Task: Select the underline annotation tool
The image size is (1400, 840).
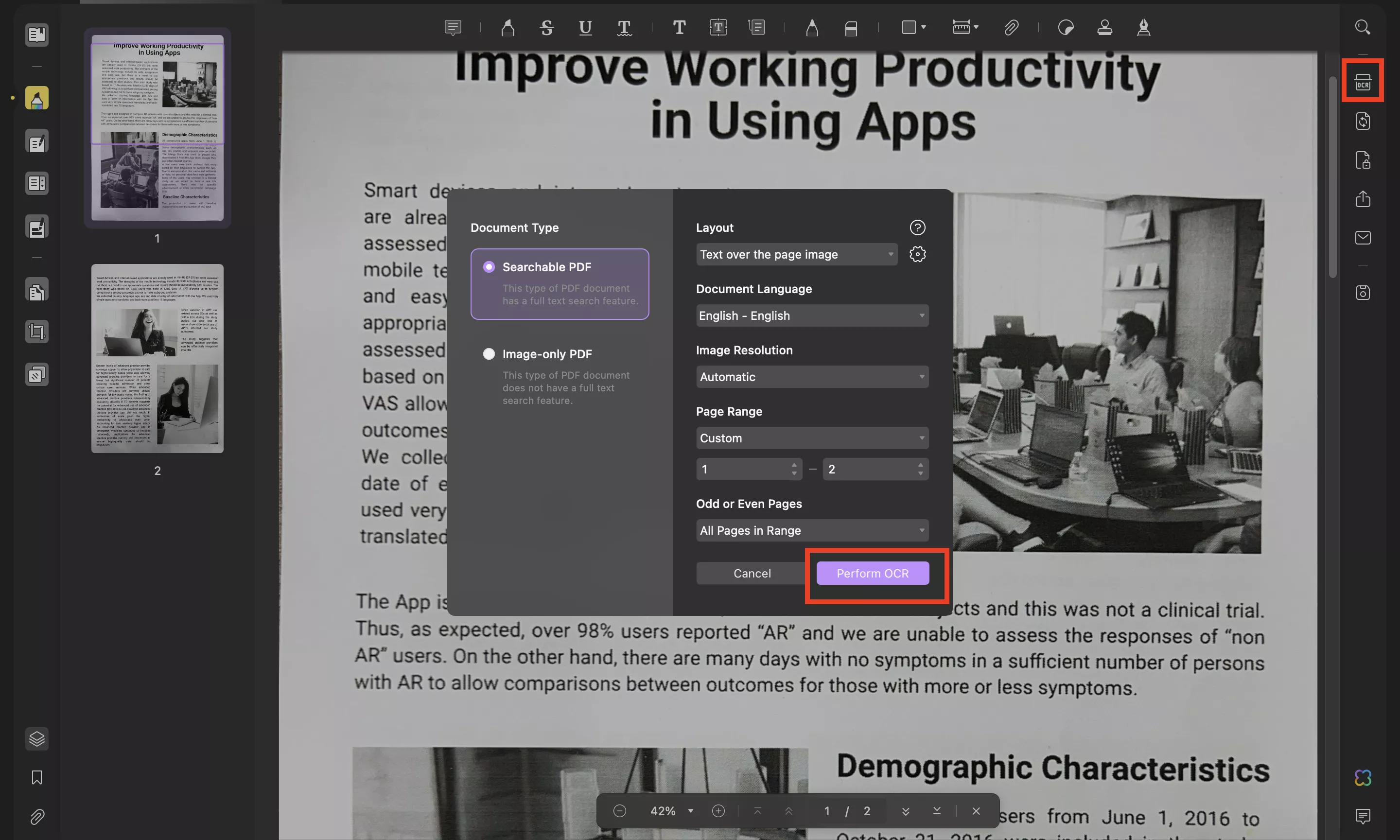Action: (x=585, y=28)
